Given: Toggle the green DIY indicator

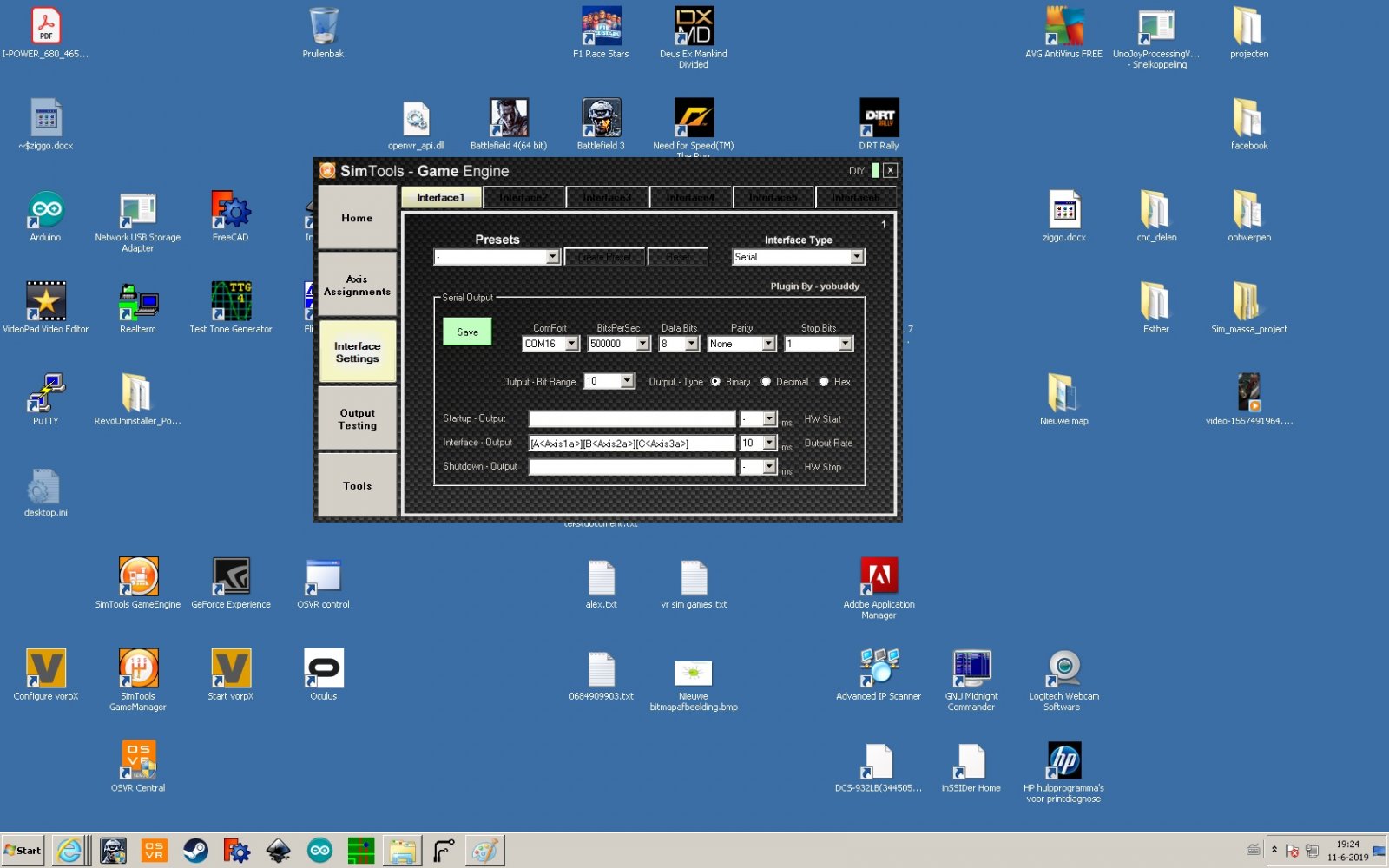Looking at the screenshot, I should click(875, 170).
